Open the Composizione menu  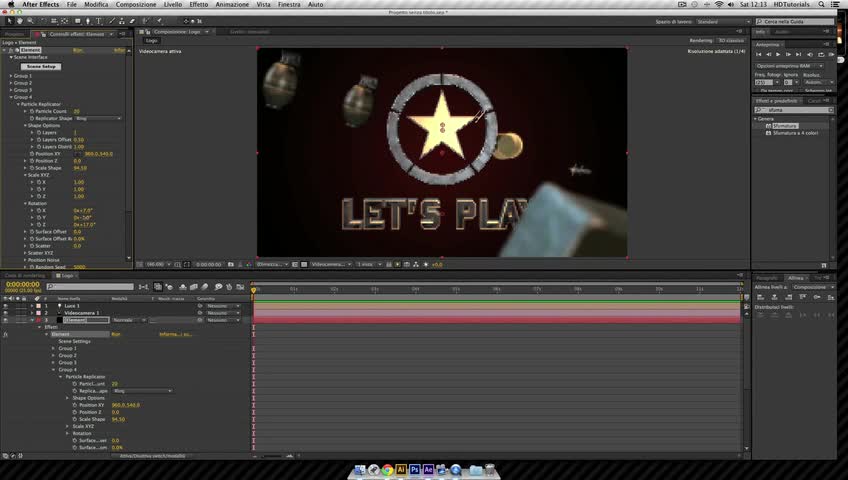point(136,4)
